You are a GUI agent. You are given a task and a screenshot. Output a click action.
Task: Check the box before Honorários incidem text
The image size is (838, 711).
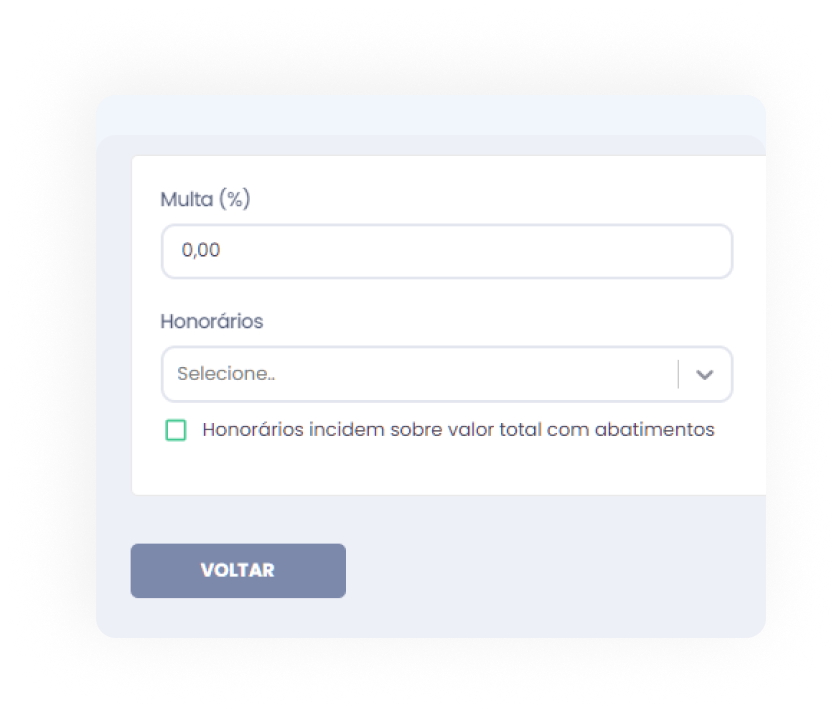click(x=176, y=431)
